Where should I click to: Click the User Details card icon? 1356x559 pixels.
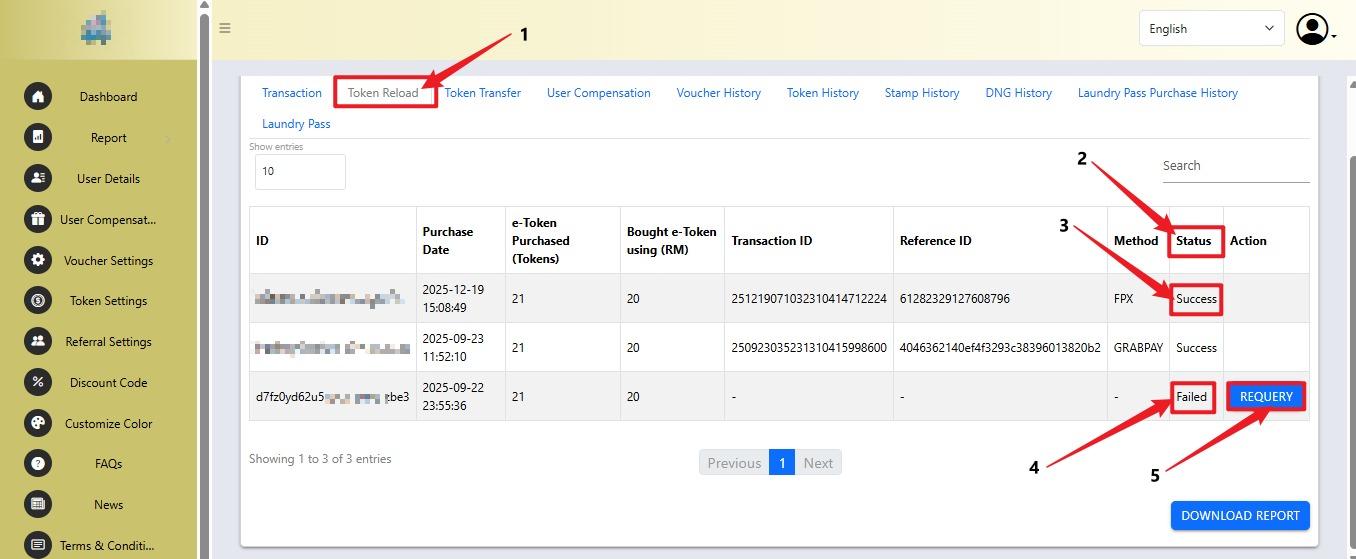[38, 178]
